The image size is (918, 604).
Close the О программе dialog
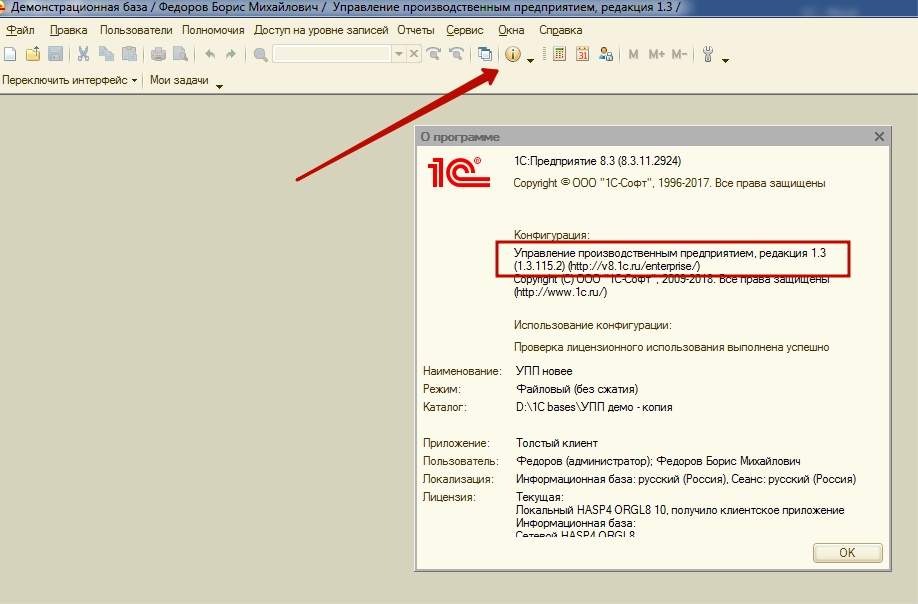879,136
